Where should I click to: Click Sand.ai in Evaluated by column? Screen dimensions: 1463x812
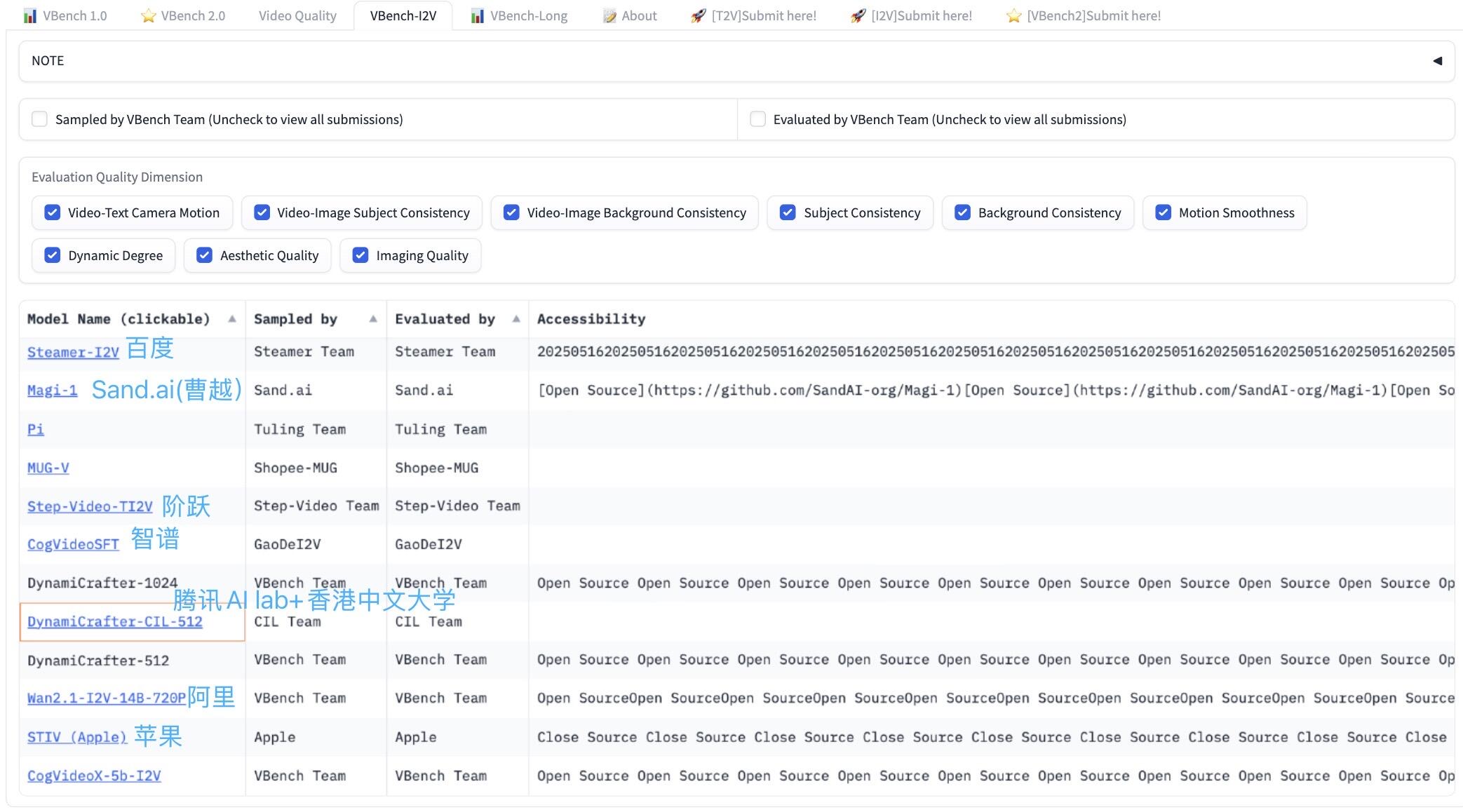(x=424, y=391)
